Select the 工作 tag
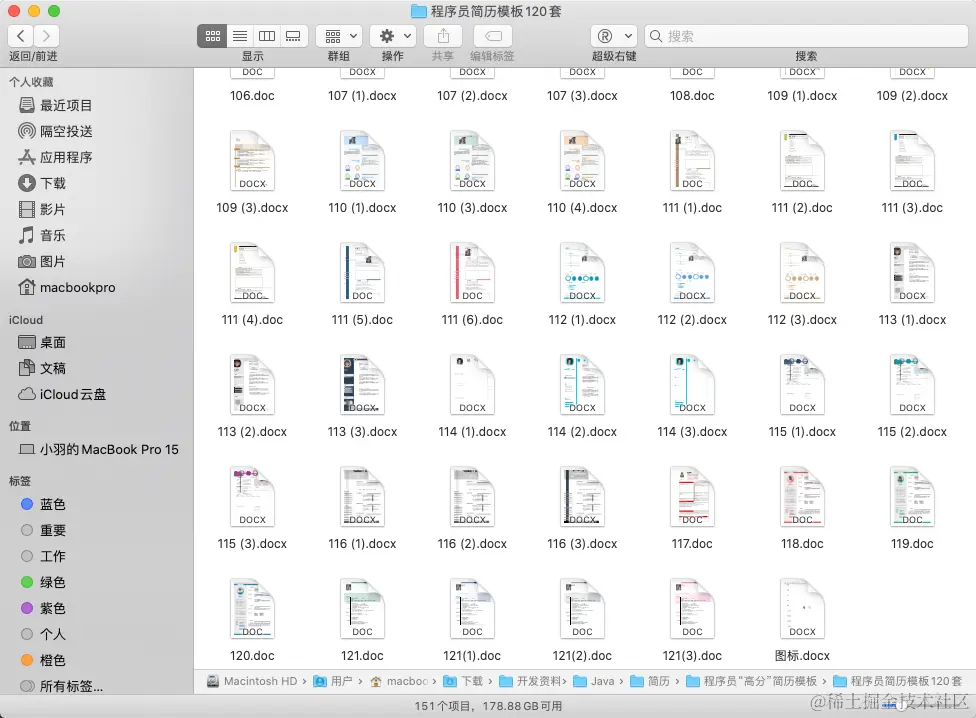The width and height of the screenshot is (976, 718). tap(43, 556)
